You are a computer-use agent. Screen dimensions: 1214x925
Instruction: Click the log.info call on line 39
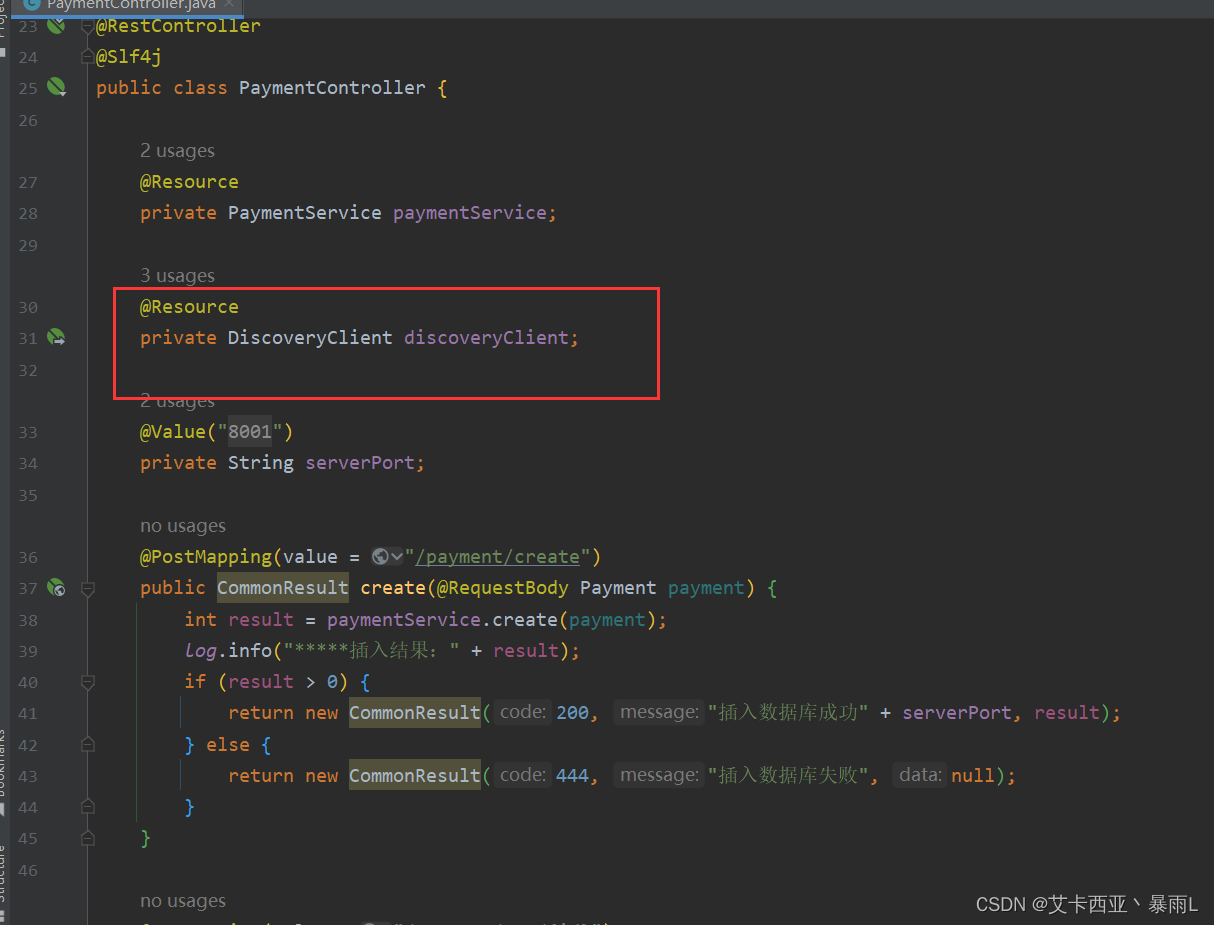coord(228,651)
